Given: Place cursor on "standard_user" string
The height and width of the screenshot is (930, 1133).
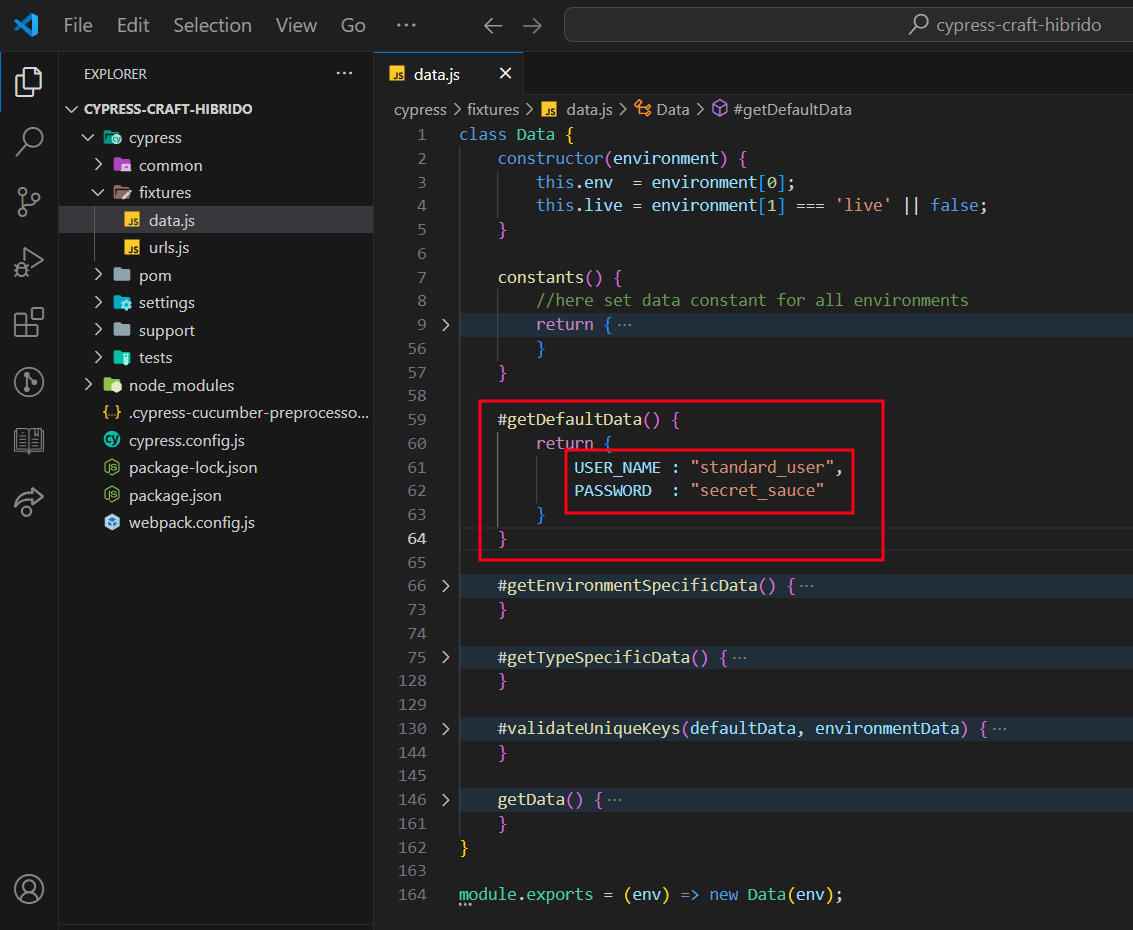Looking at the screenshot, I should (x=762, y=467).
